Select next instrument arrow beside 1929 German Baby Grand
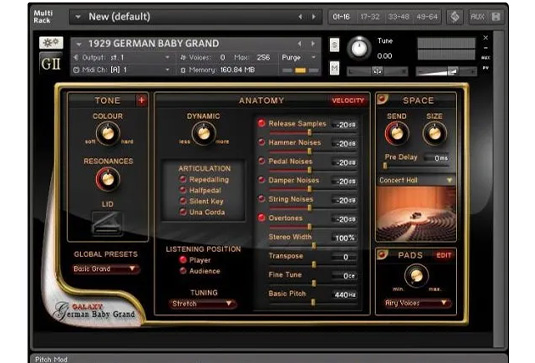This screenshot has height=363, width=535. (313, 44)
